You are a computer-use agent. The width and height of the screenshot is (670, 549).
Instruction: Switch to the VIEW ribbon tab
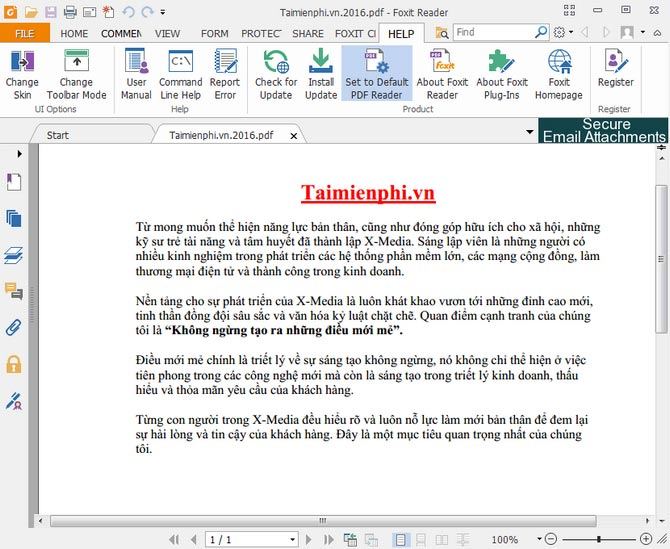pyautogui.click(x=167, y=33)
